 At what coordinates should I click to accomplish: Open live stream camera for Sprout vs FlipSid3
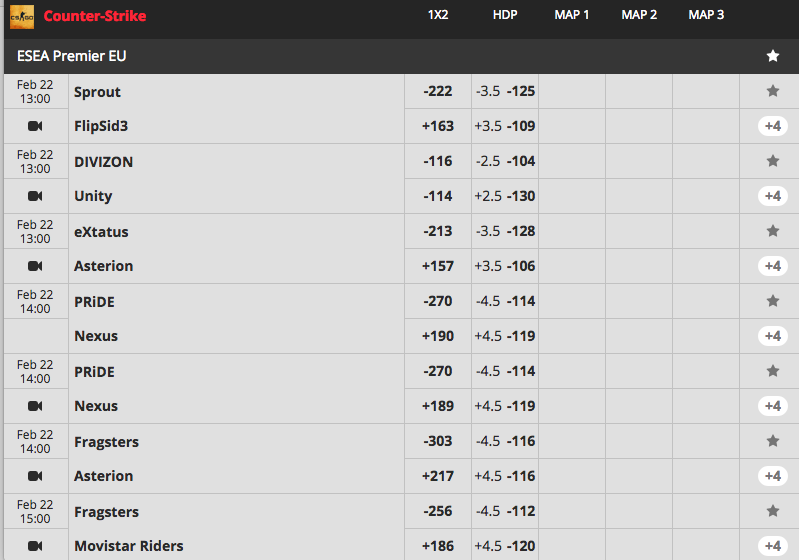[35, 126]
